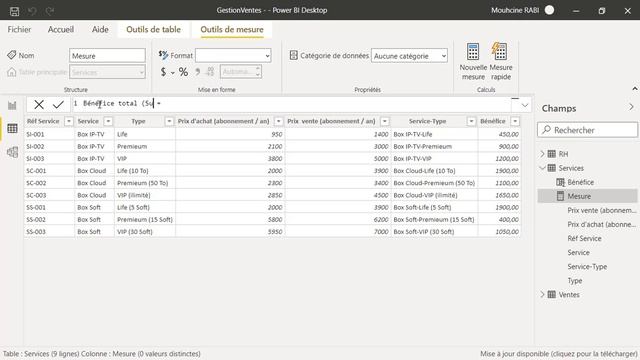Apply thousands separator comma format
Viewport: 640px width, 360px height.
pyautogui.click(x=198, y=72)
